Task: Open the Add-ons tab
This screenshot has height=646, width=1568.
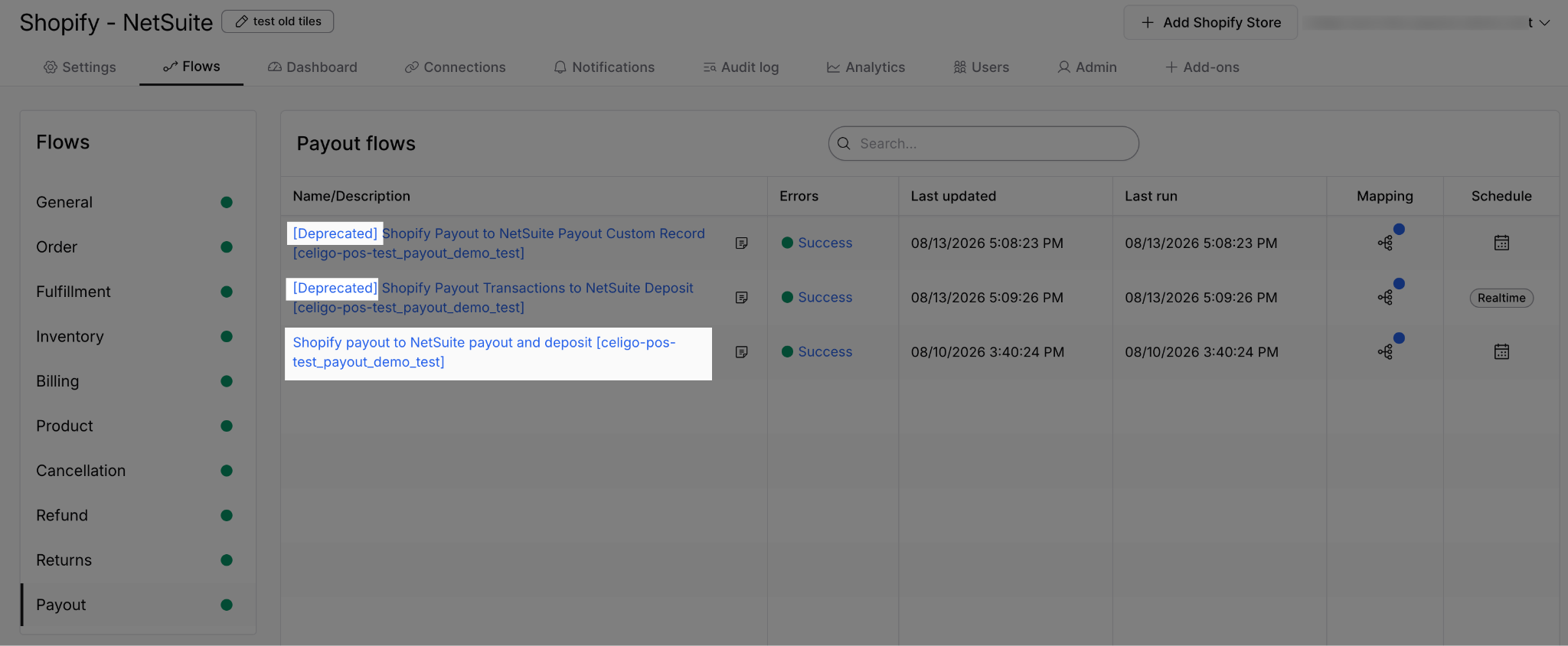Action: pyautogui.click(x=1202, y=67)
